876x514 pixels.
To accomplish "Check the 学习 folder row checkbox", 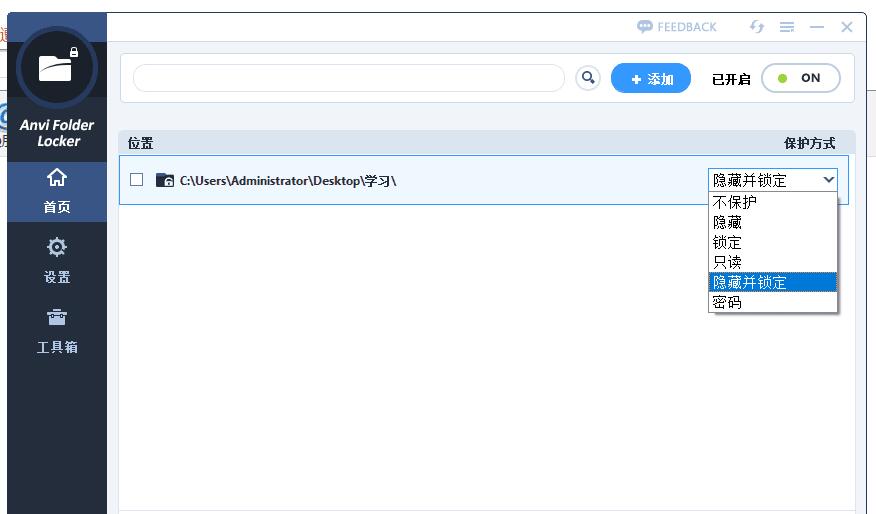I will pyautogui.click(x=136, y=180).
